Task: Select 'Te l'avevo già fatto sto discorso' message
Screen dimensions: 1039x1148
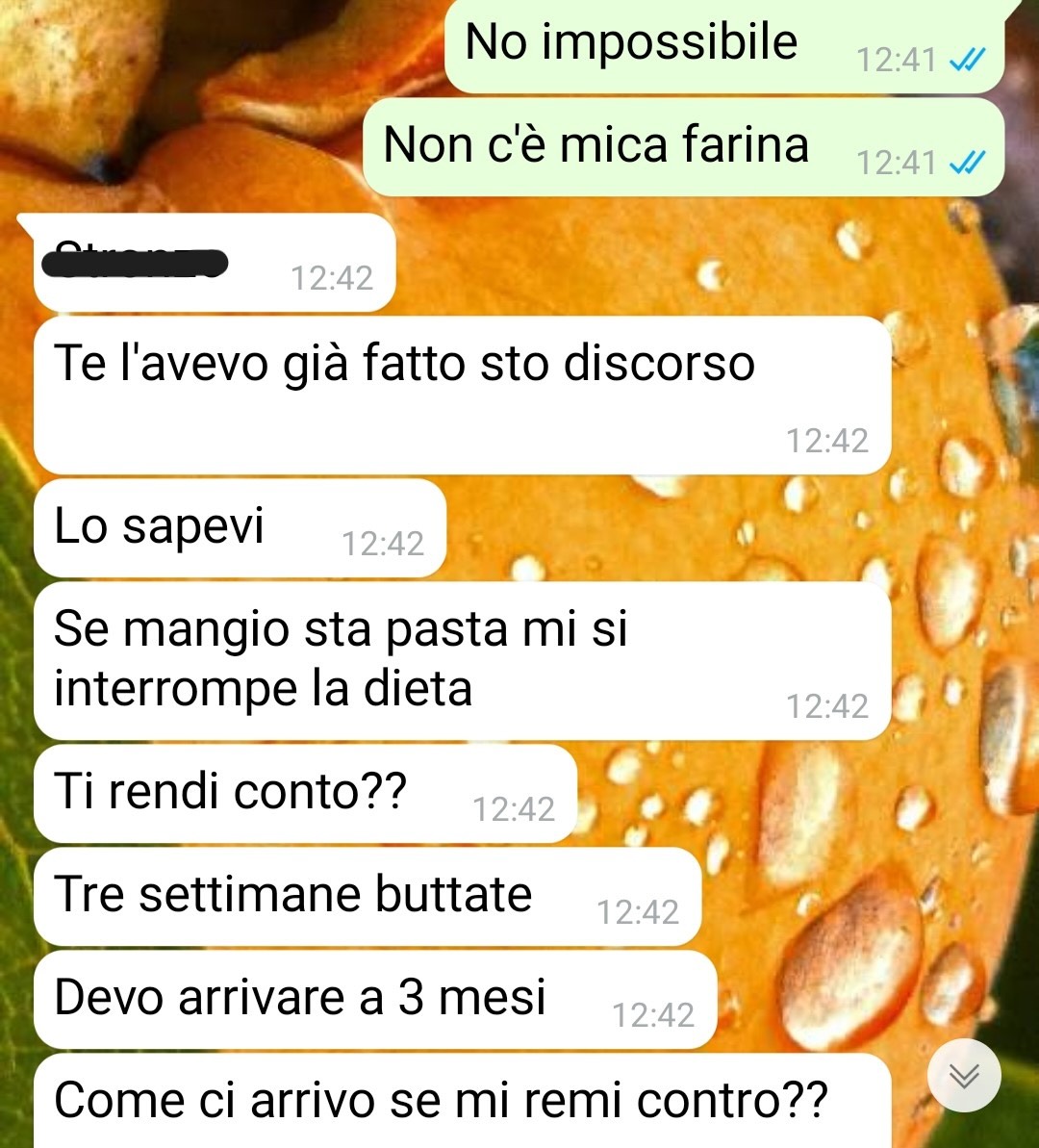Action: pos(462,395)
